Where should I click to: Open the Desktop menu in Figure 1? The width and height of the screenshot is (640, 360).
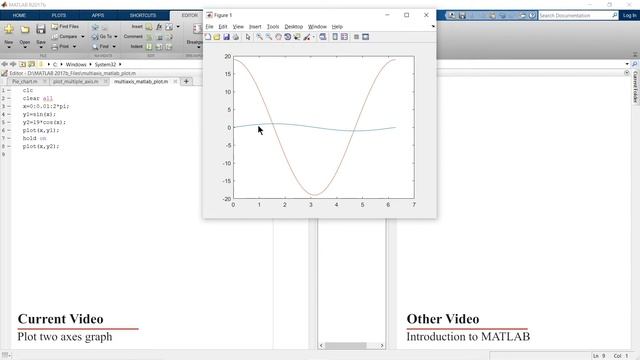coord(293,27)
